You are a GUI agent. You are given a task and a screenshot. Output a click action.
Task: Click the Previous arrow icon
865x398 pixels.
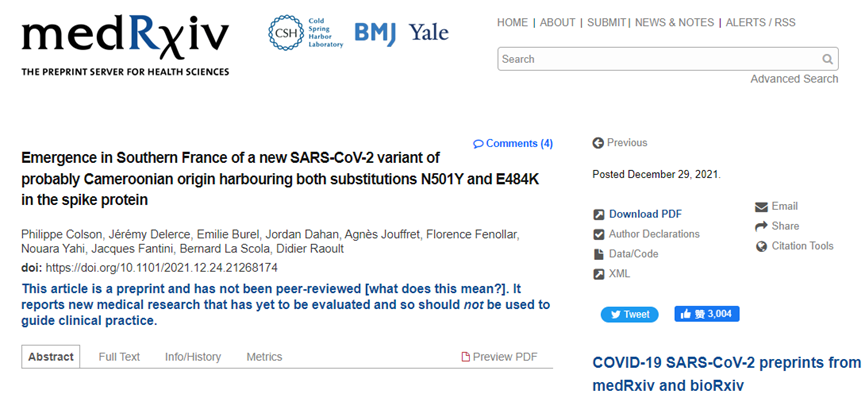pos(598,143)
